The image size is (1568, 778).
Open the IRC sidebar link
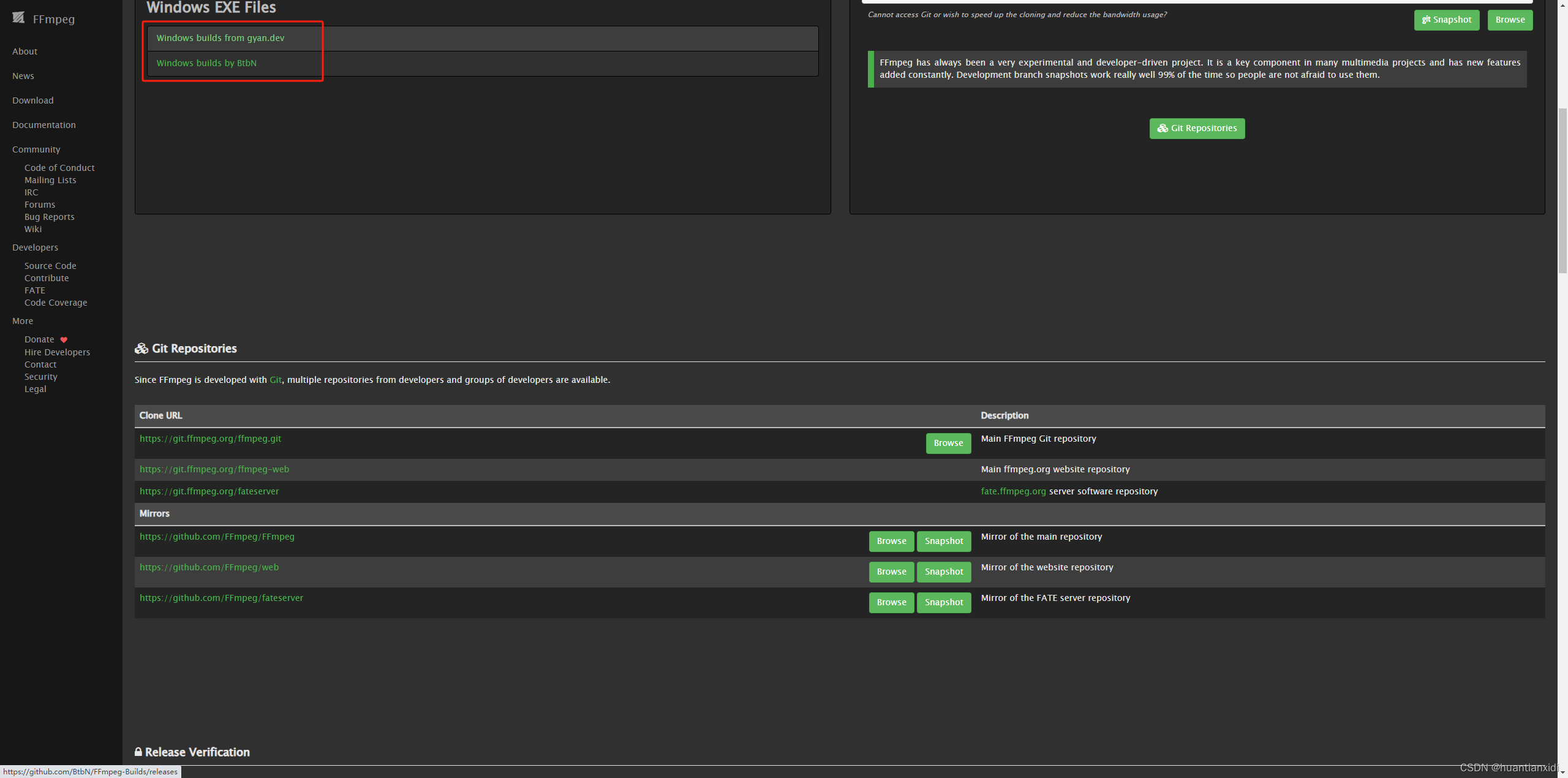click(31, 192)
